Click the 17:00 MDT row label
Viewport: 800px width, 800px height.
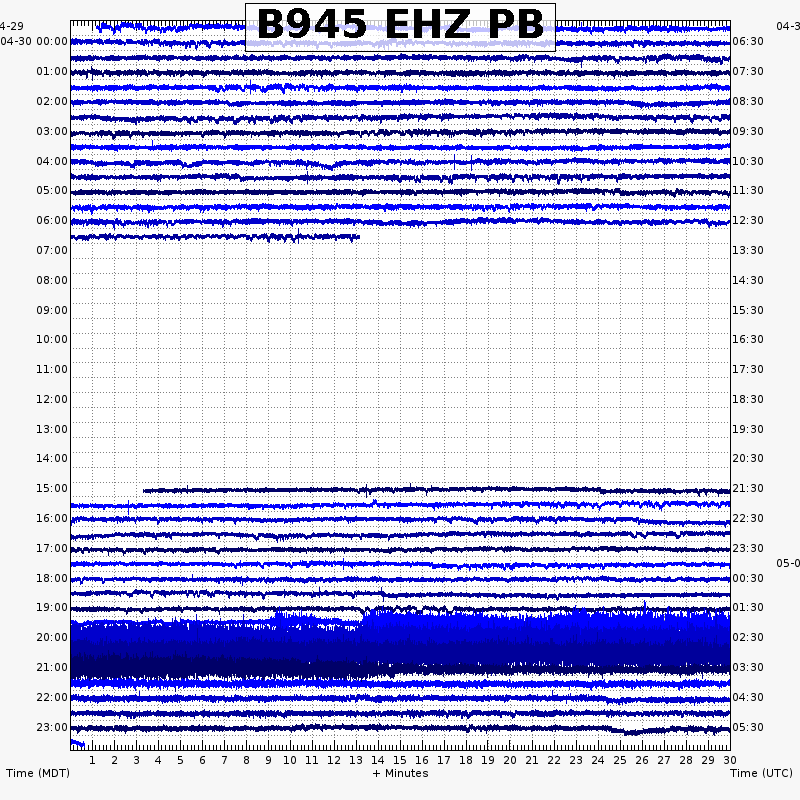pyautogui.click(x=52, y=549)
